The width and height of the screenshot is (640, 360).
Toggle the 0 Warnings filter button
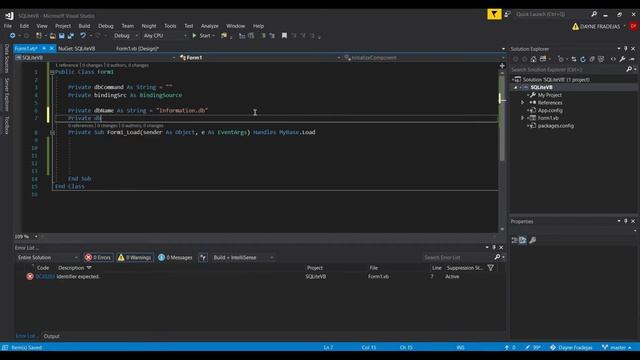tap(135, 258)
